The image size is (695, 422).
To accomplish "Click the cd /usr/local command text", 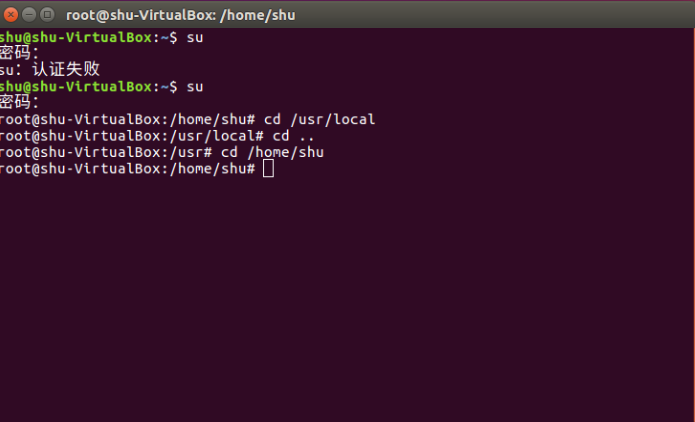I will click(x=320, y=119).
